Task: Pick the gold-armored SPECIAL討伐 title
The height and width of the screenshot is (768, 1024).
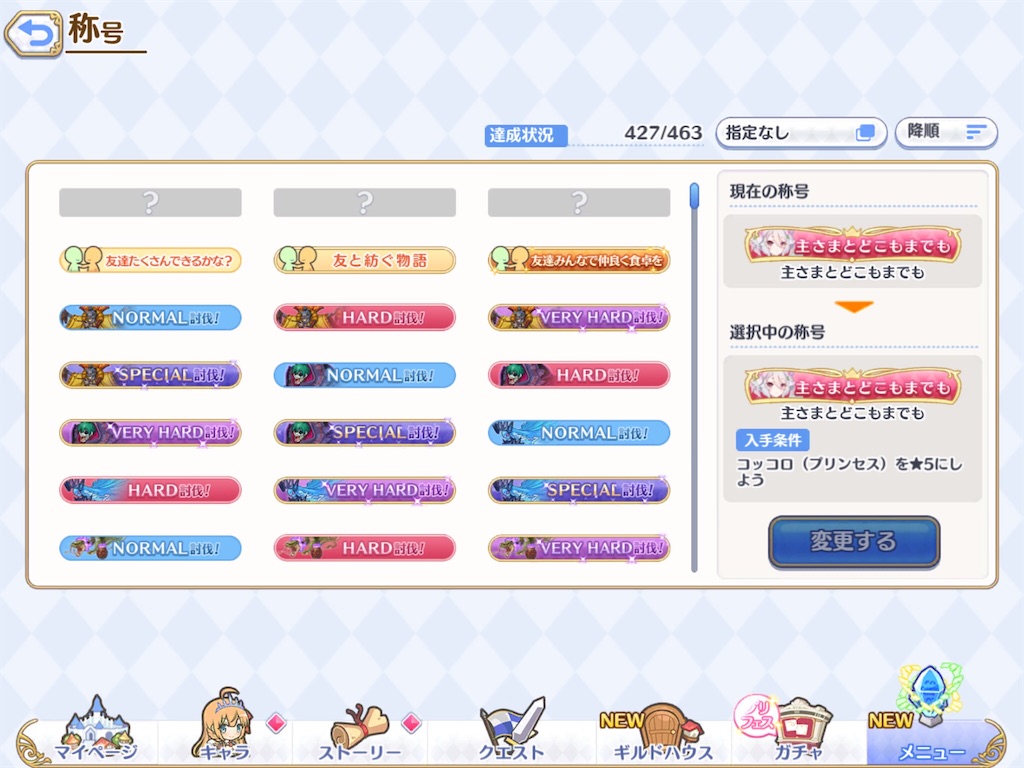Action: 150,376
